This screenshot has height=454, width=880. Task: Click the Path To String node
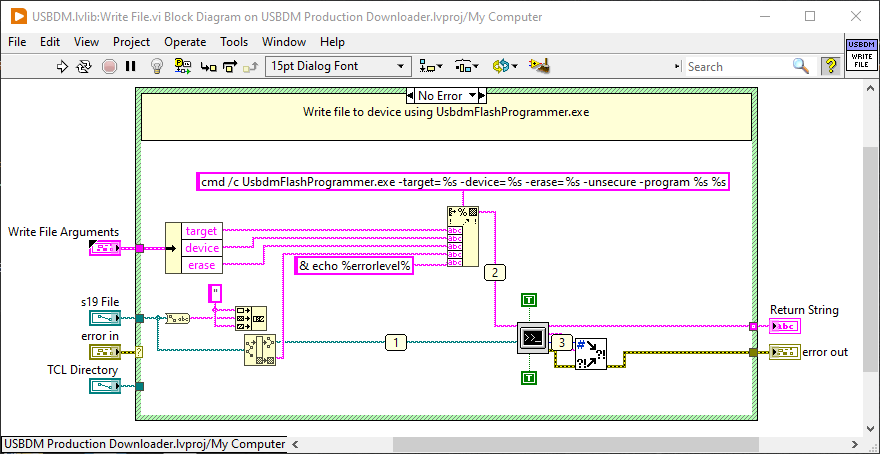coord(177,318)
